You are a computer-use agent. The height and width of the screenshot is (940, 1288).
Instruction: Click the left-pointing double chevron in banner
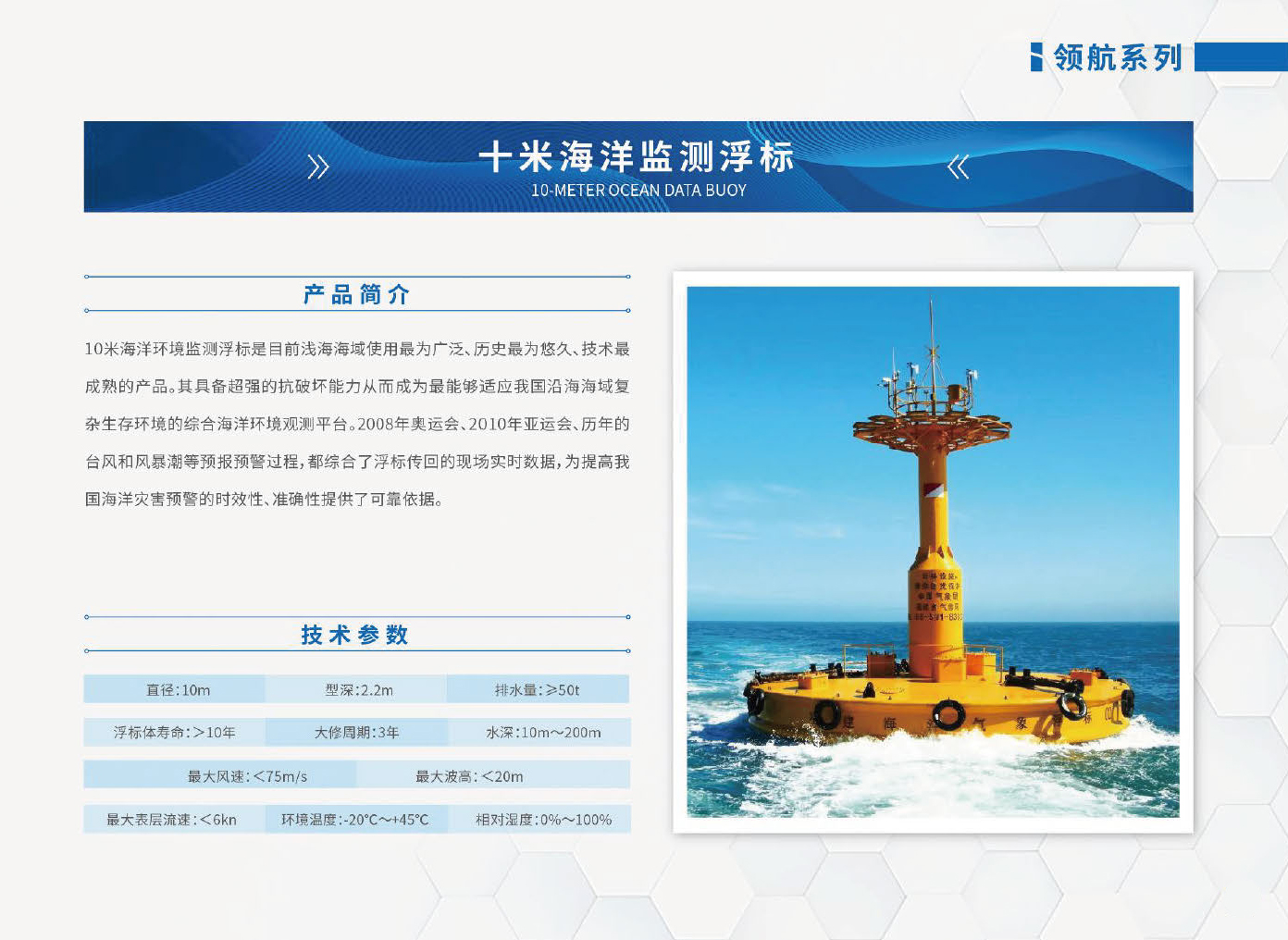click(959, 167)
